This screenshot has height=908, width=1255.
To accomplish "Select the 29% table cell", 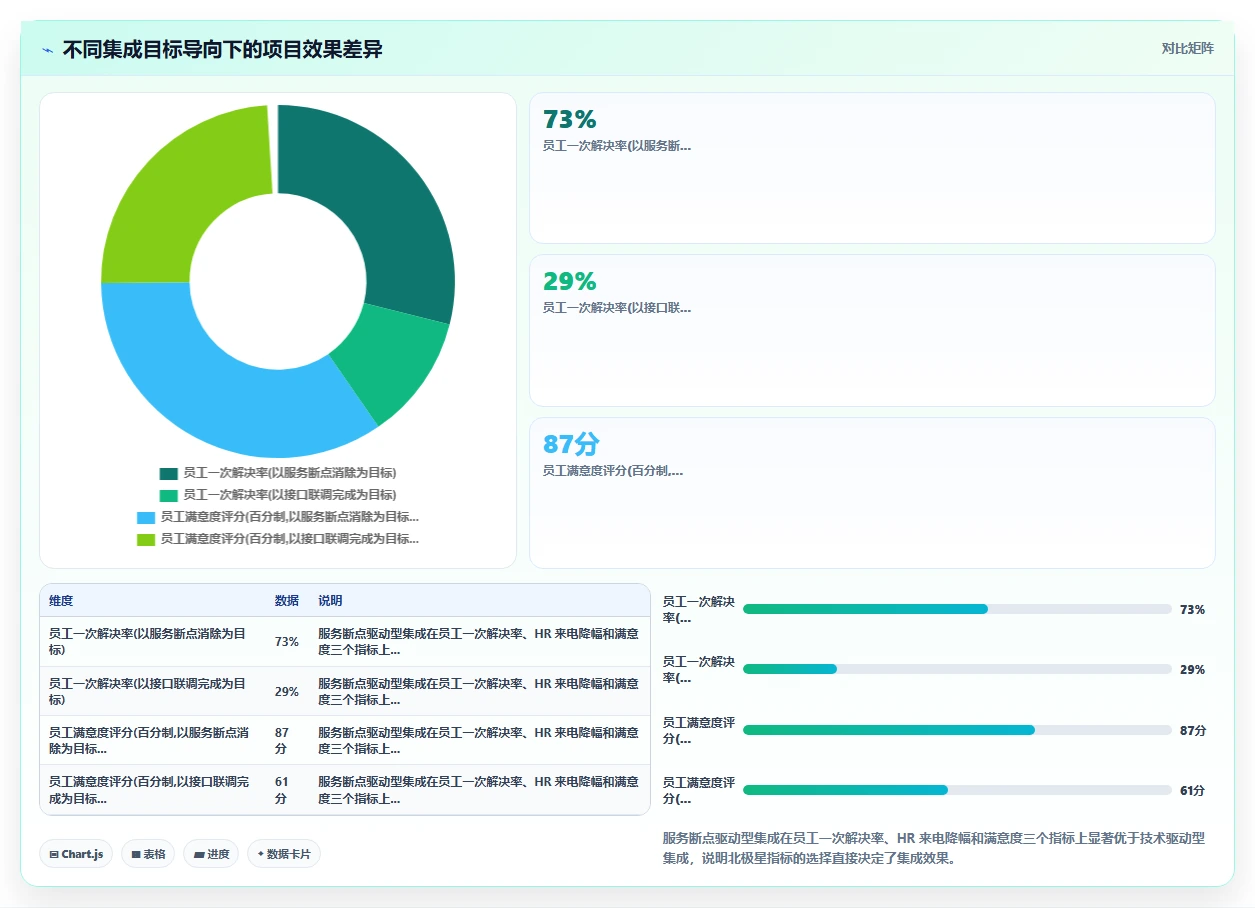I will 287,692.
